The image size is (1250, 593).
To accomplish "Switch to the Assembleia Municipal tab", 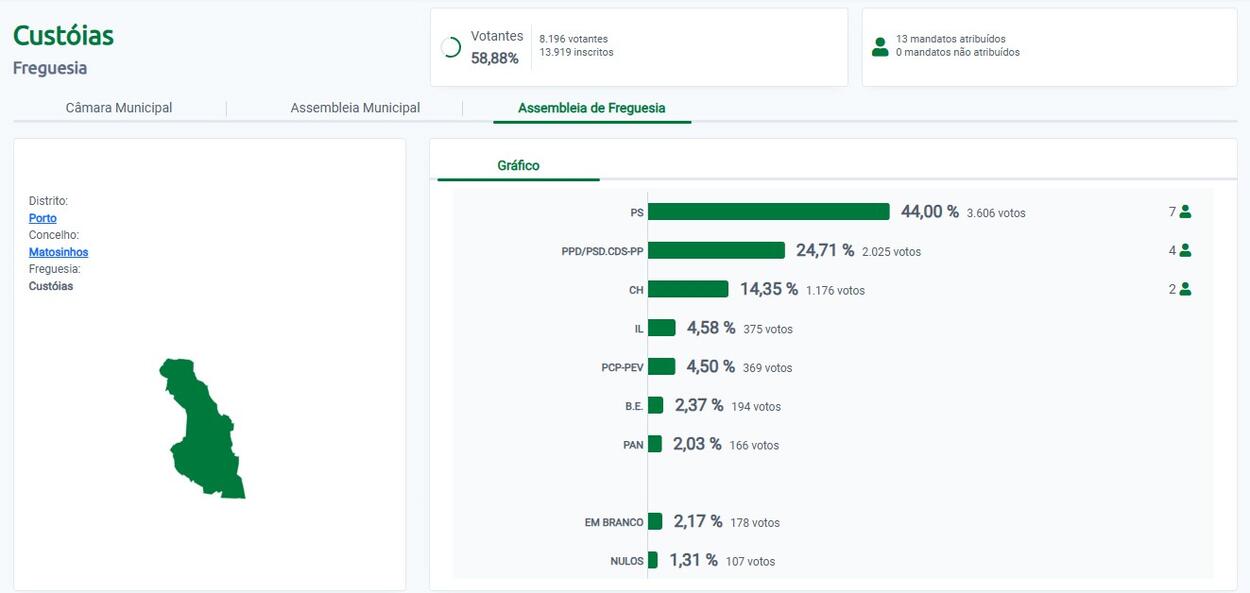I will click(x=355, y=108).
